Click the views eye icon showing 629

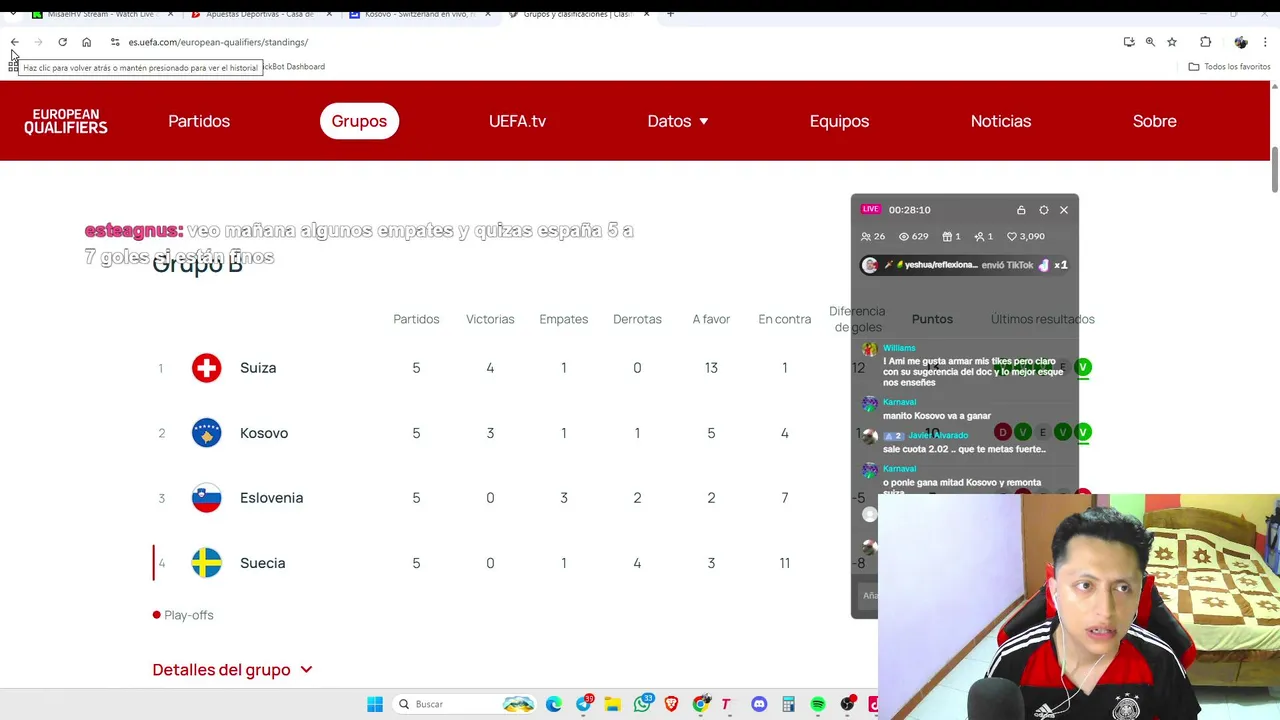pos(904,236)
